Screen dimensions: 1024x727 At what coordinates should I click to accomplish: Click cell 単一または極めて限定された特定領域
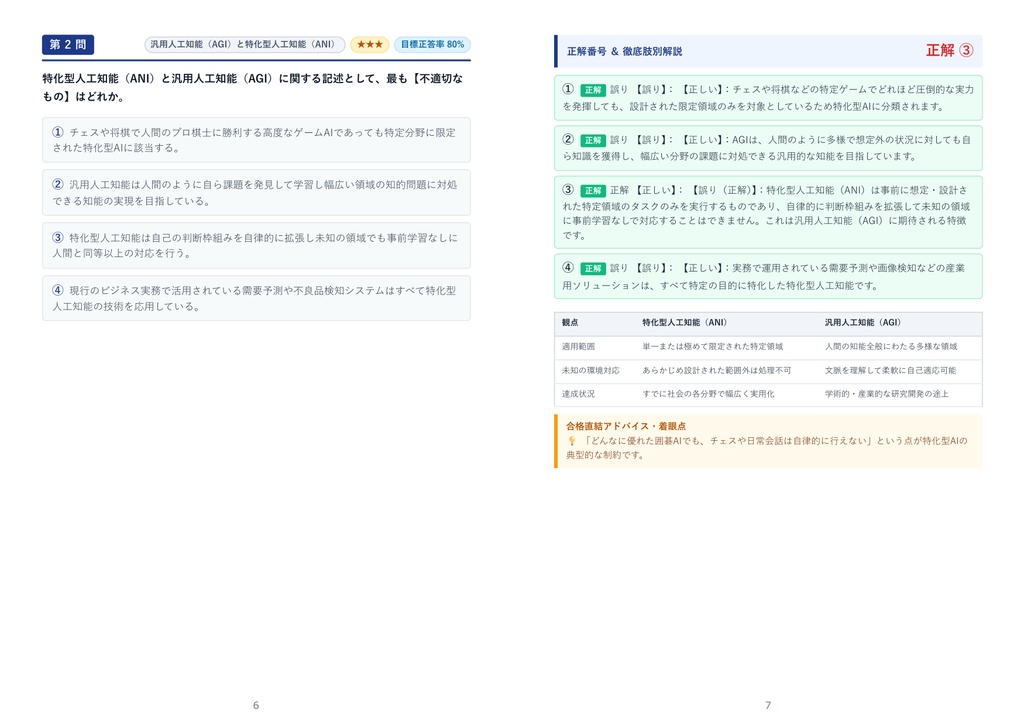tap(712, 347)
